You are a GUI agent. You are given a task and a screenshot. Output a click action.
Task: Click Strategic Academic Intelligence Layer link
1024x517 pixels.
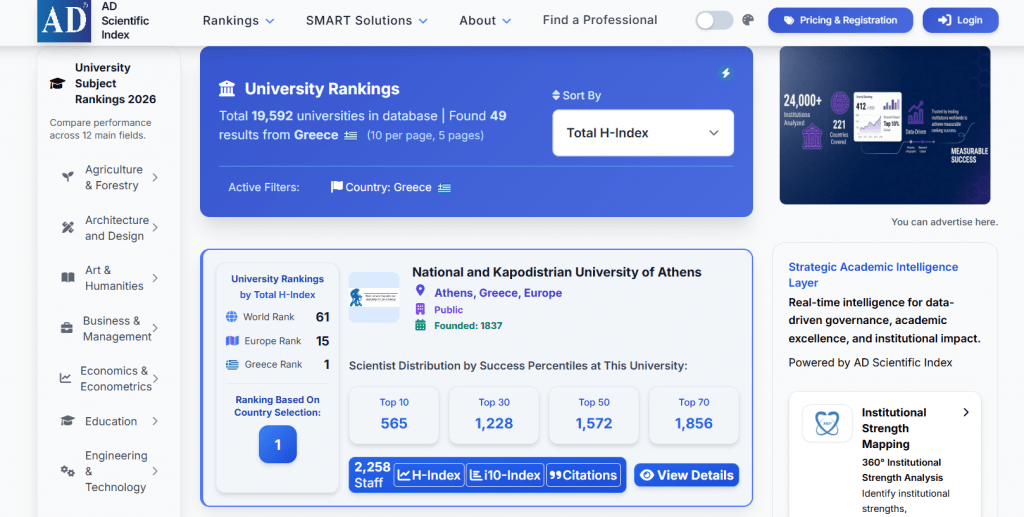(873, 275)
